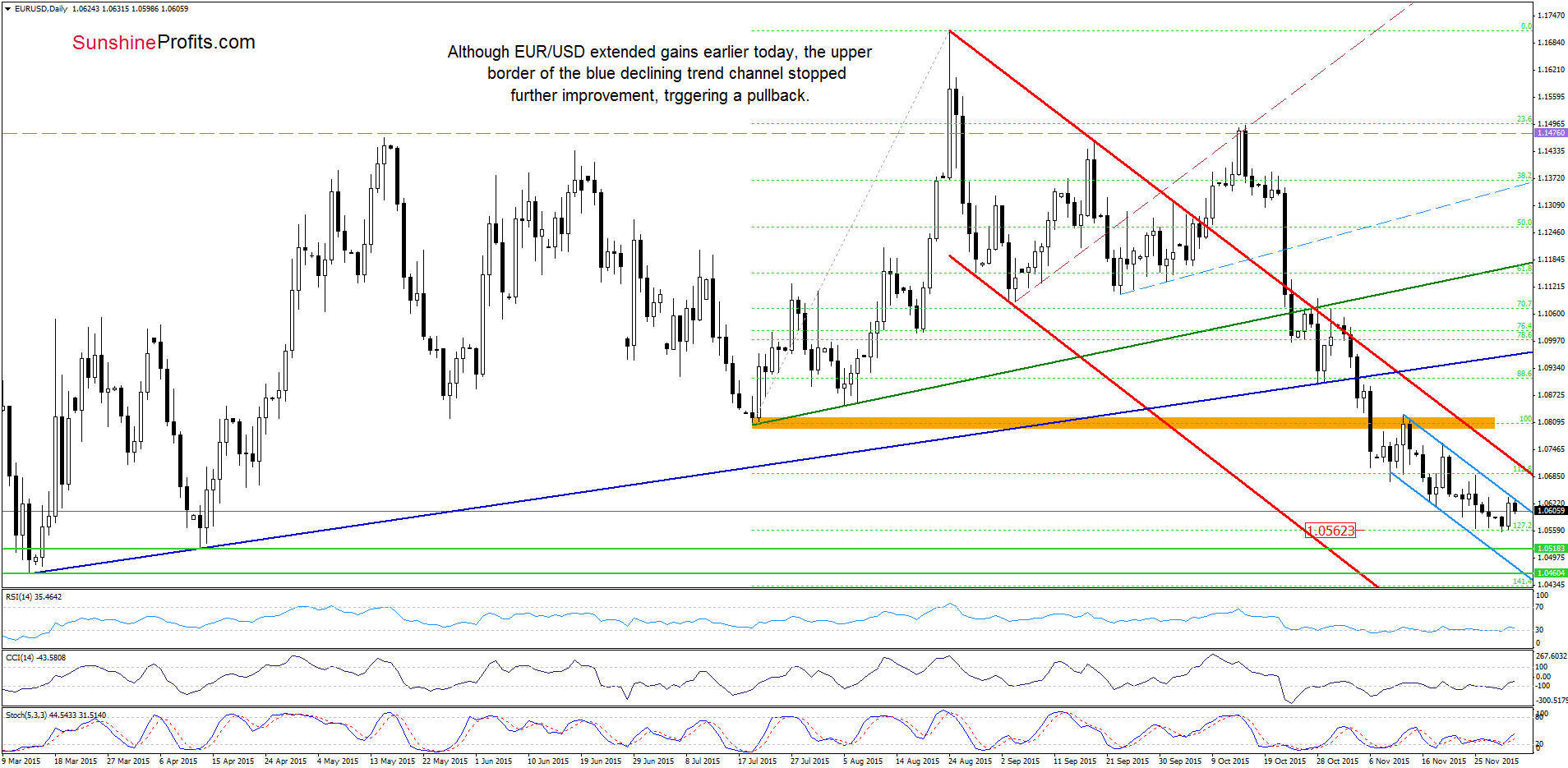
Task: Click the 25 Nov 2015 date label
Action: [x=1497, y=761]
